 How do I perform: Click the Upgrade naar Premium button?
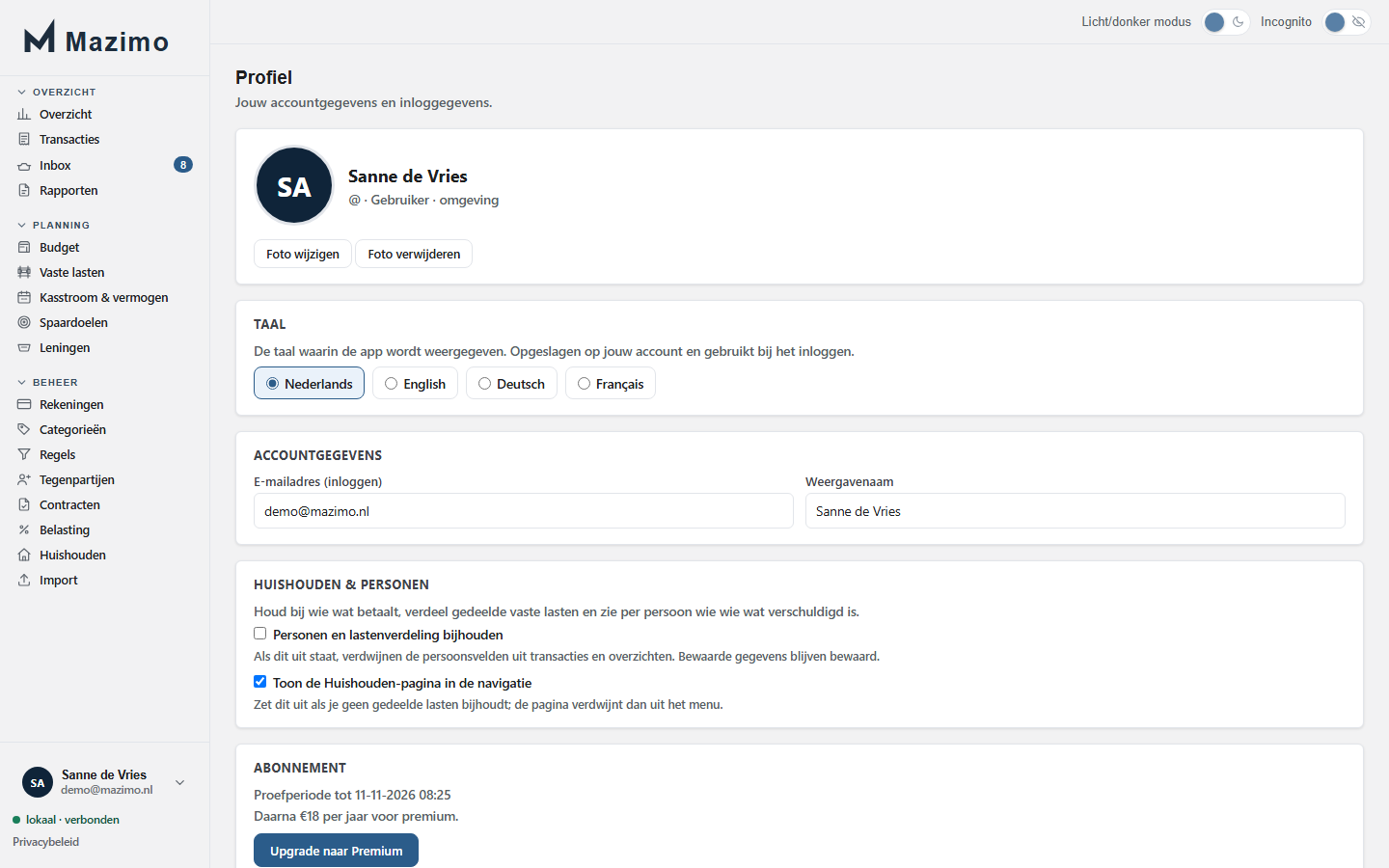pos(336,851)
